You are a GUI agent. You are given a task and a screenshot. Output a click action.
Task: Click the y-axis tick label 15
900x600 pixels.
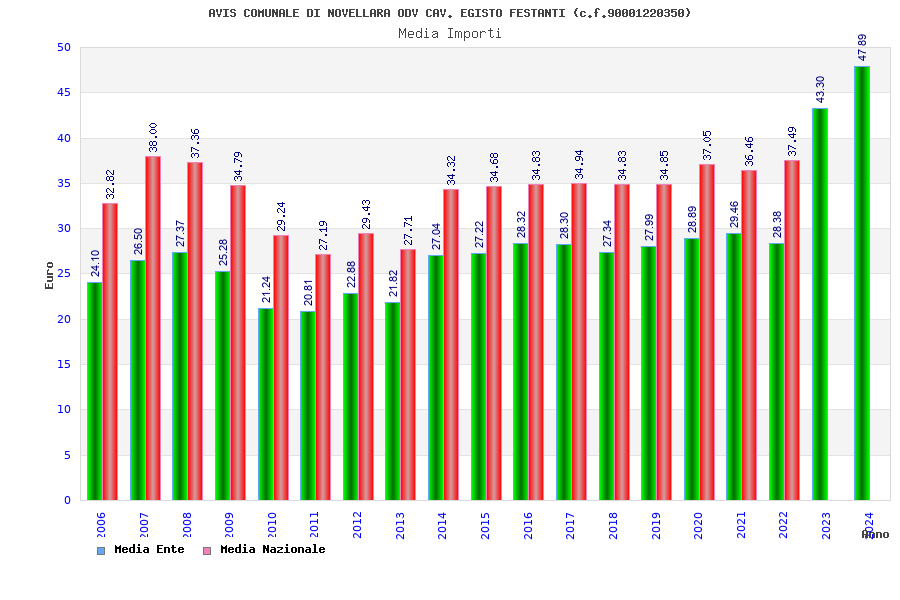coord(64,364)
